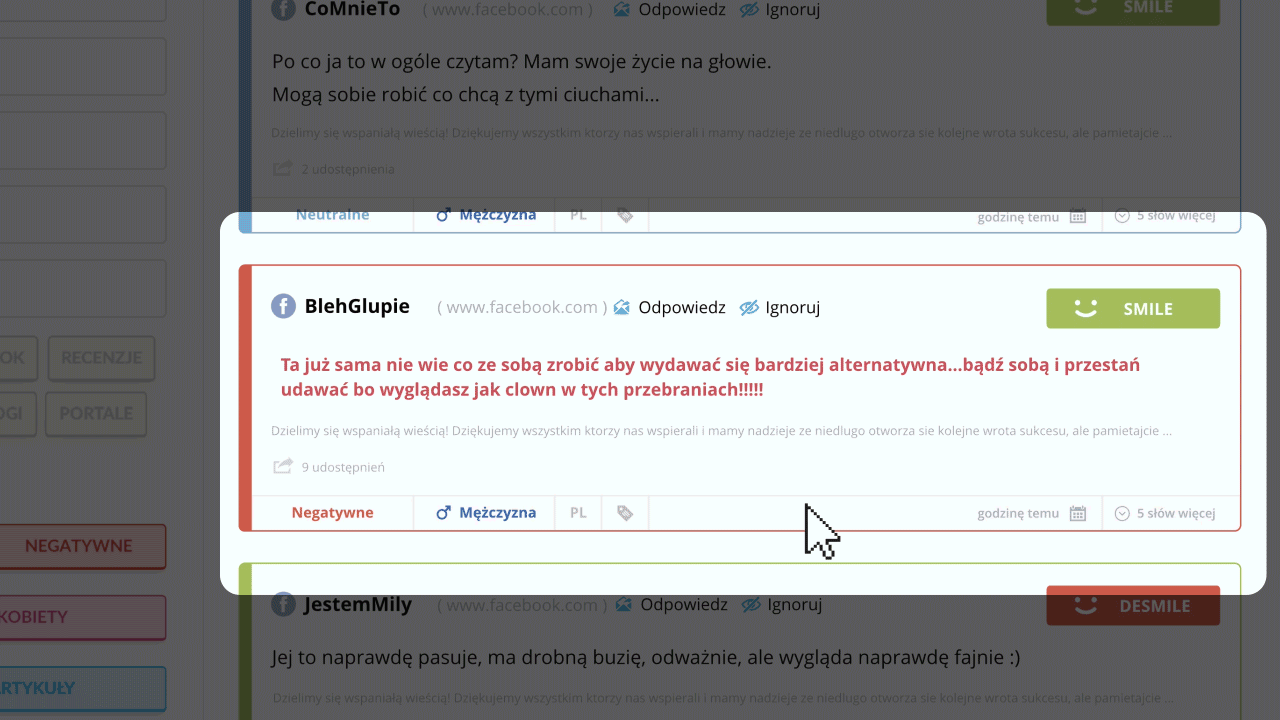Click the share icon next to 9 udostępnień
Viewport: 1280px width, 720px height.
283,466
